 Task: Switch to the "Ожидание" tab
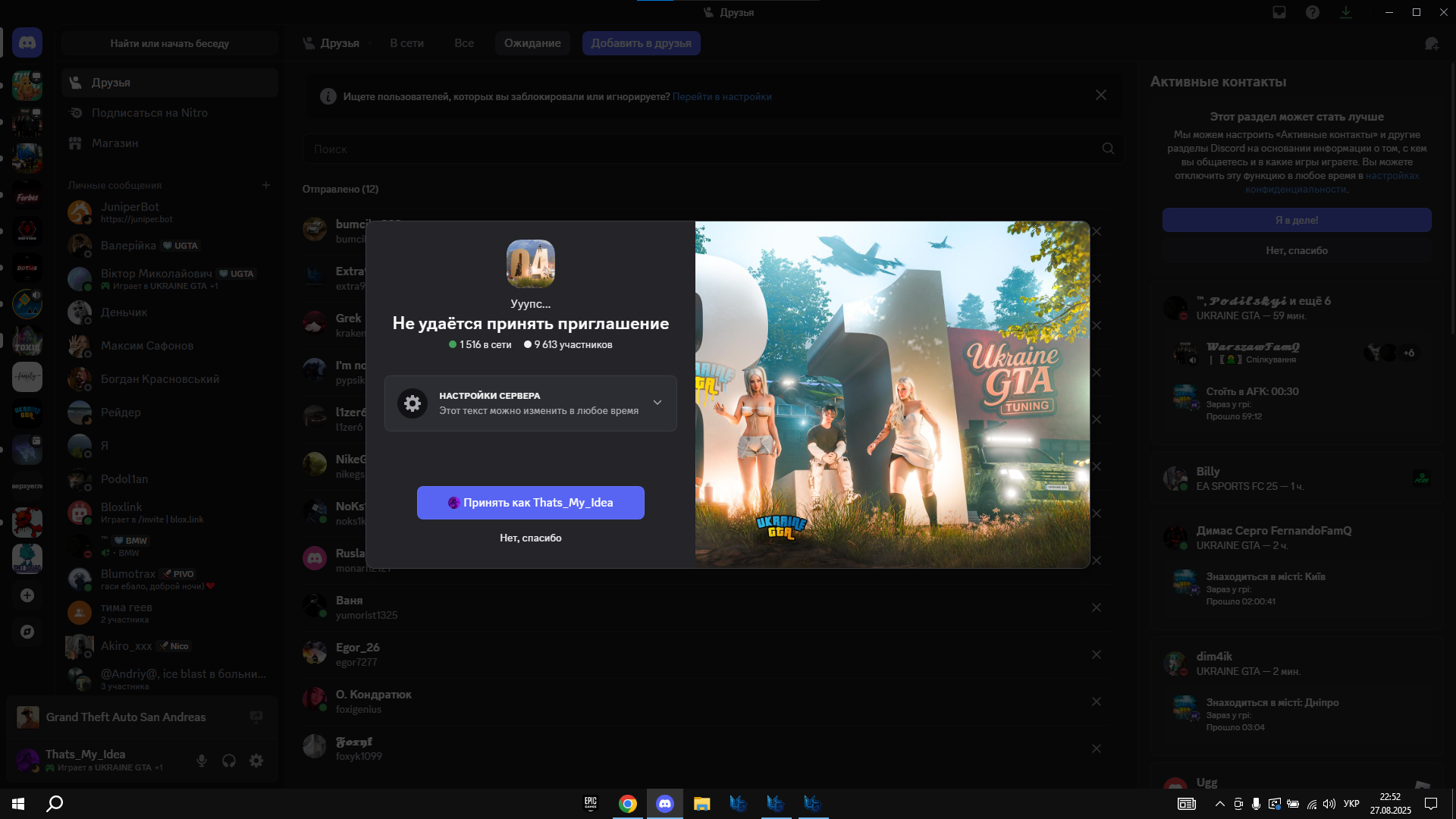tap(532, 43)
